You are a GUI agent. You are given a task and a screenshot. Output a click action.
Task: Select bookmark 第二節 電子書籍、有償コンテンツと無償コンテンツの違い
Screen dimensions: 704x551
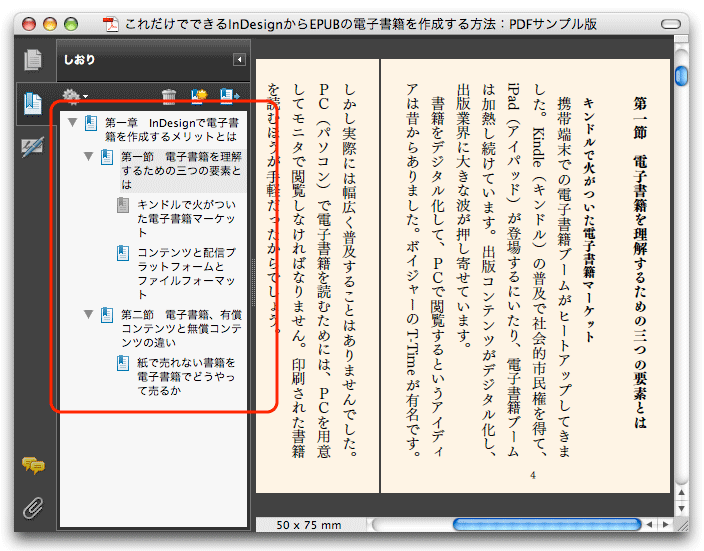tap(181, 328)
